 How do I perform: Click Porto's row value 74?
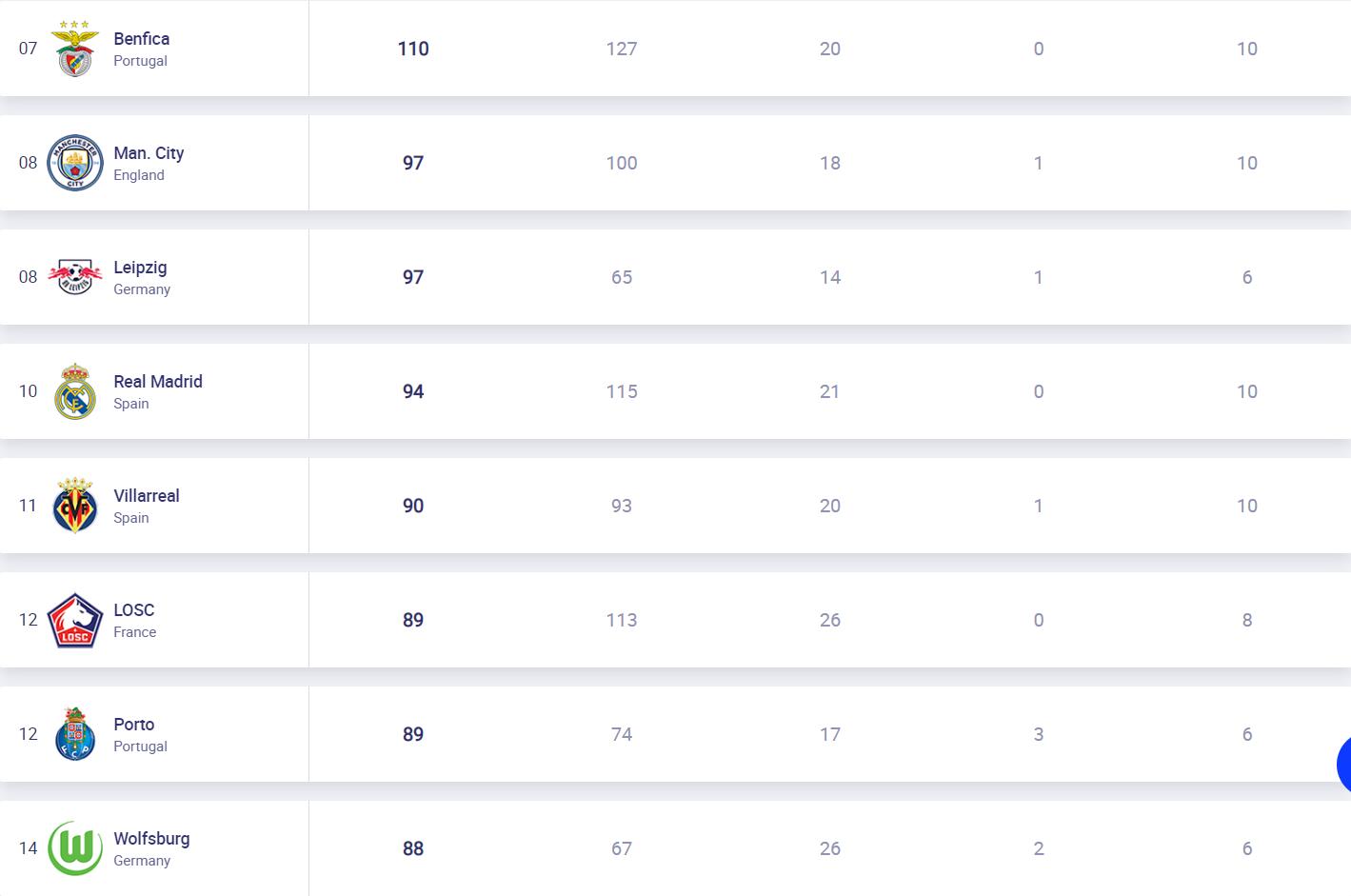coord(622,734)
